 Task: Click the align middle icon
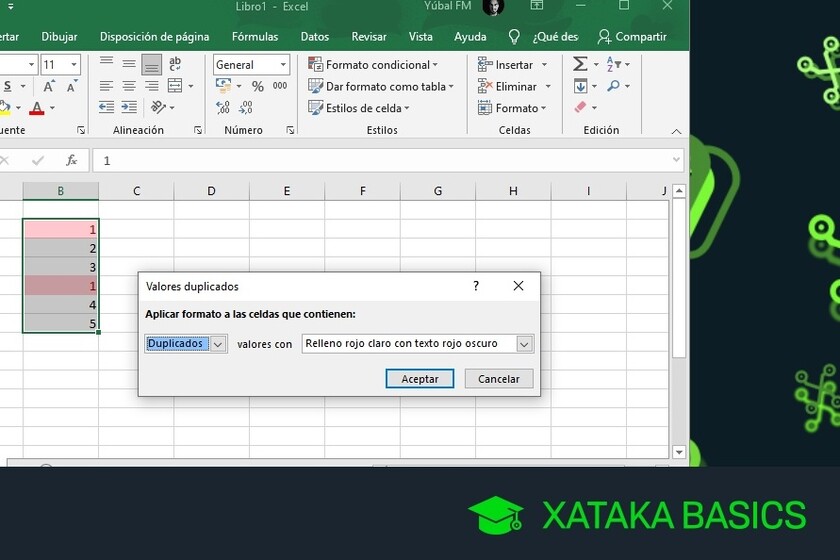click(129, 64)
